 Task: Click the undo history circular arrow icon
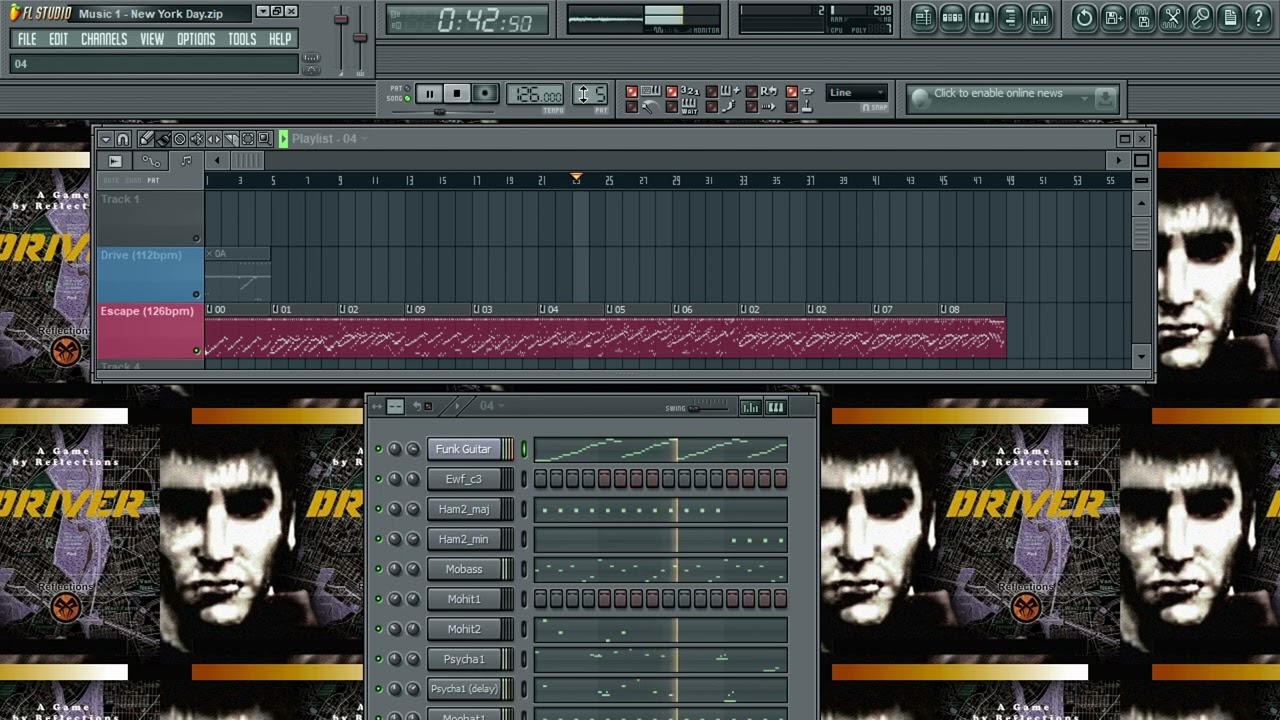[x=1084, y=17]
